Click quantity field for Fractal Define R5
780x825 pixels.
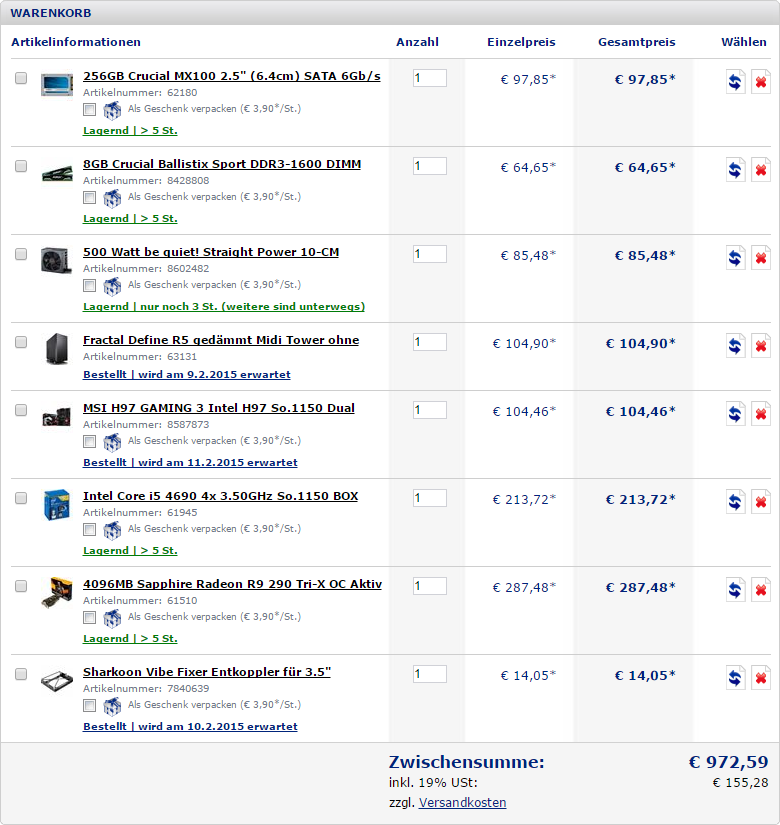pos(430,342)
